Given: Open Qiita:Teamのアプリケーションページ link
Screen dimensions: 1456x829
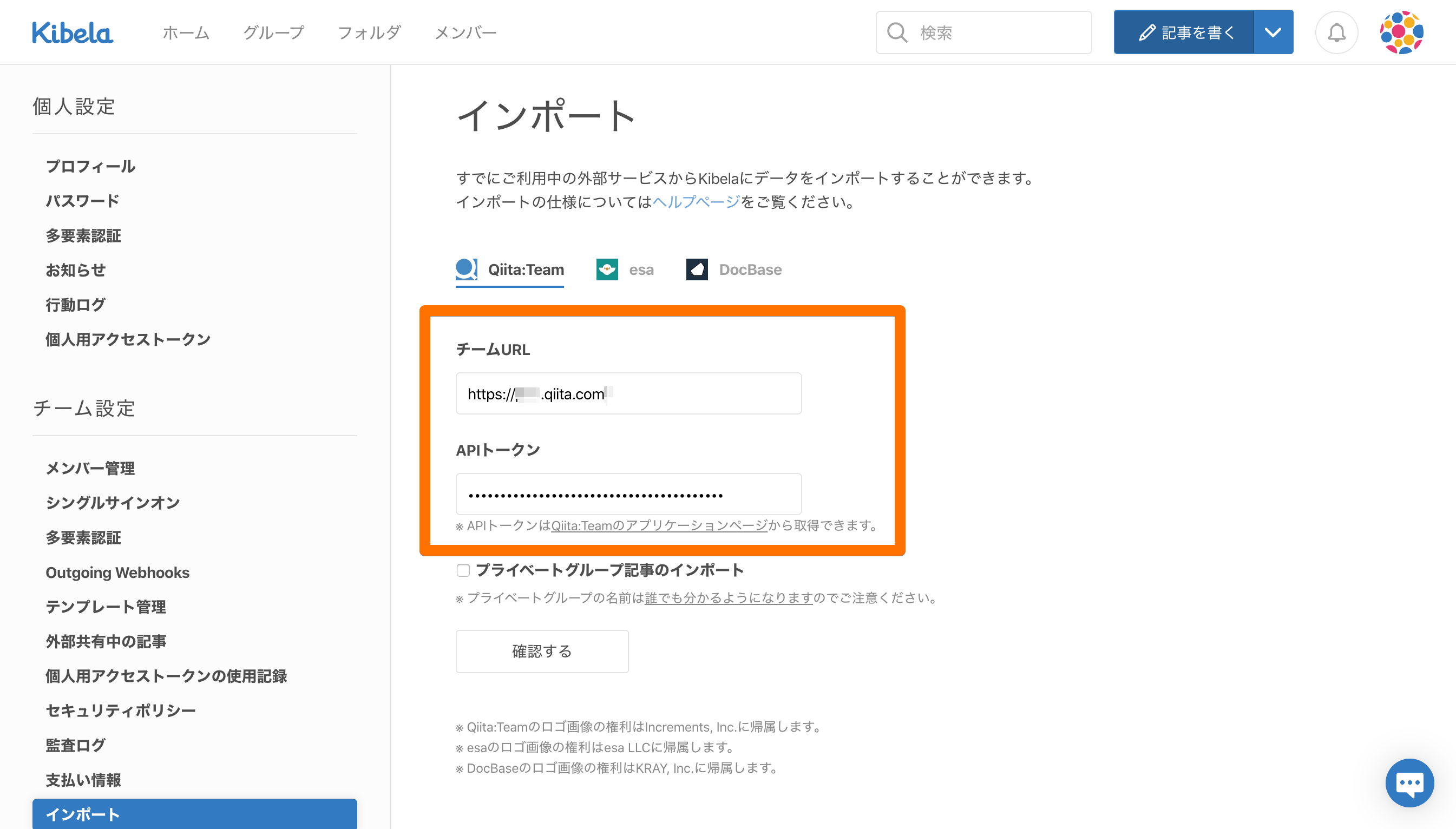Looking at the screenshot, I should (659, 525).
